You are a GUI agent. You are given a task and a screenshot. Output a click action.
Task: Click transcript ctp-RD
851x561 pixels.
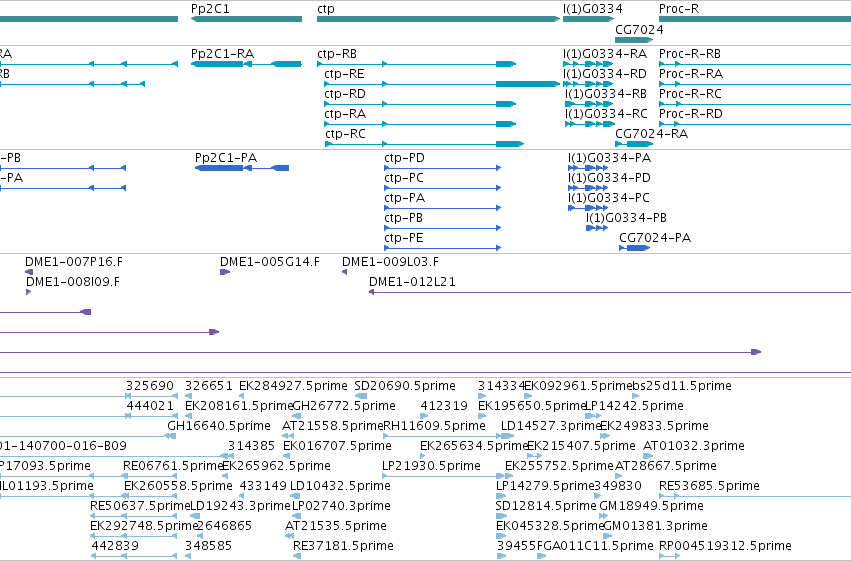click(420, 104)
